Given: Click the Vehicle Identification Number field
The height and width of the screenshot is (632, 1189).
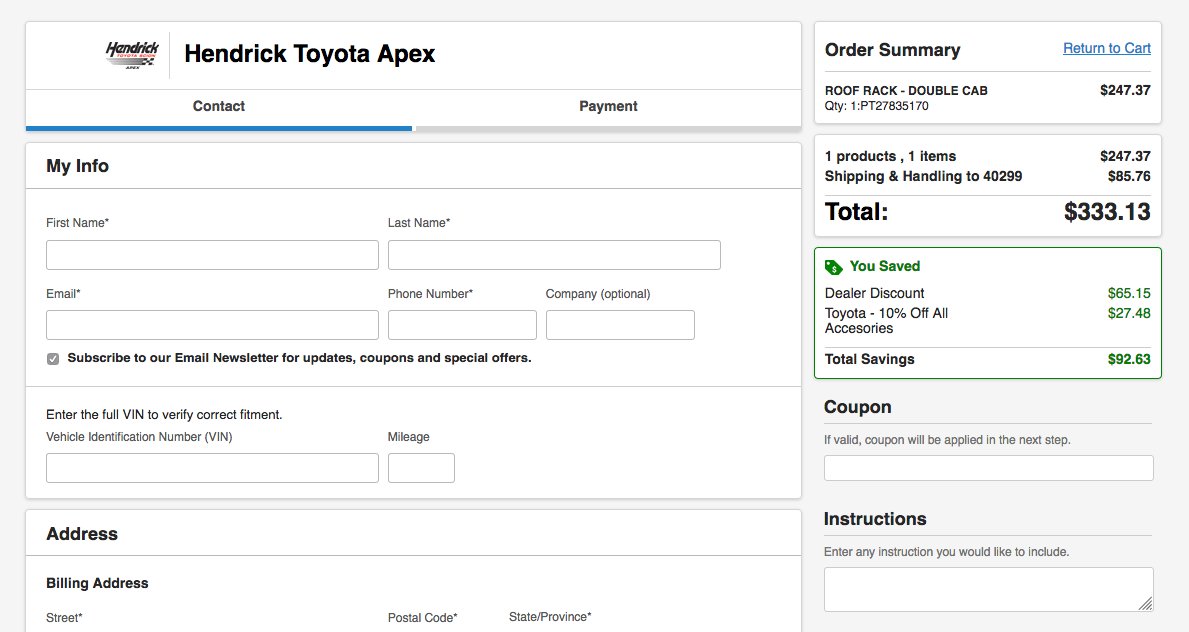Looking at the screenshot, I should [212, 468].
